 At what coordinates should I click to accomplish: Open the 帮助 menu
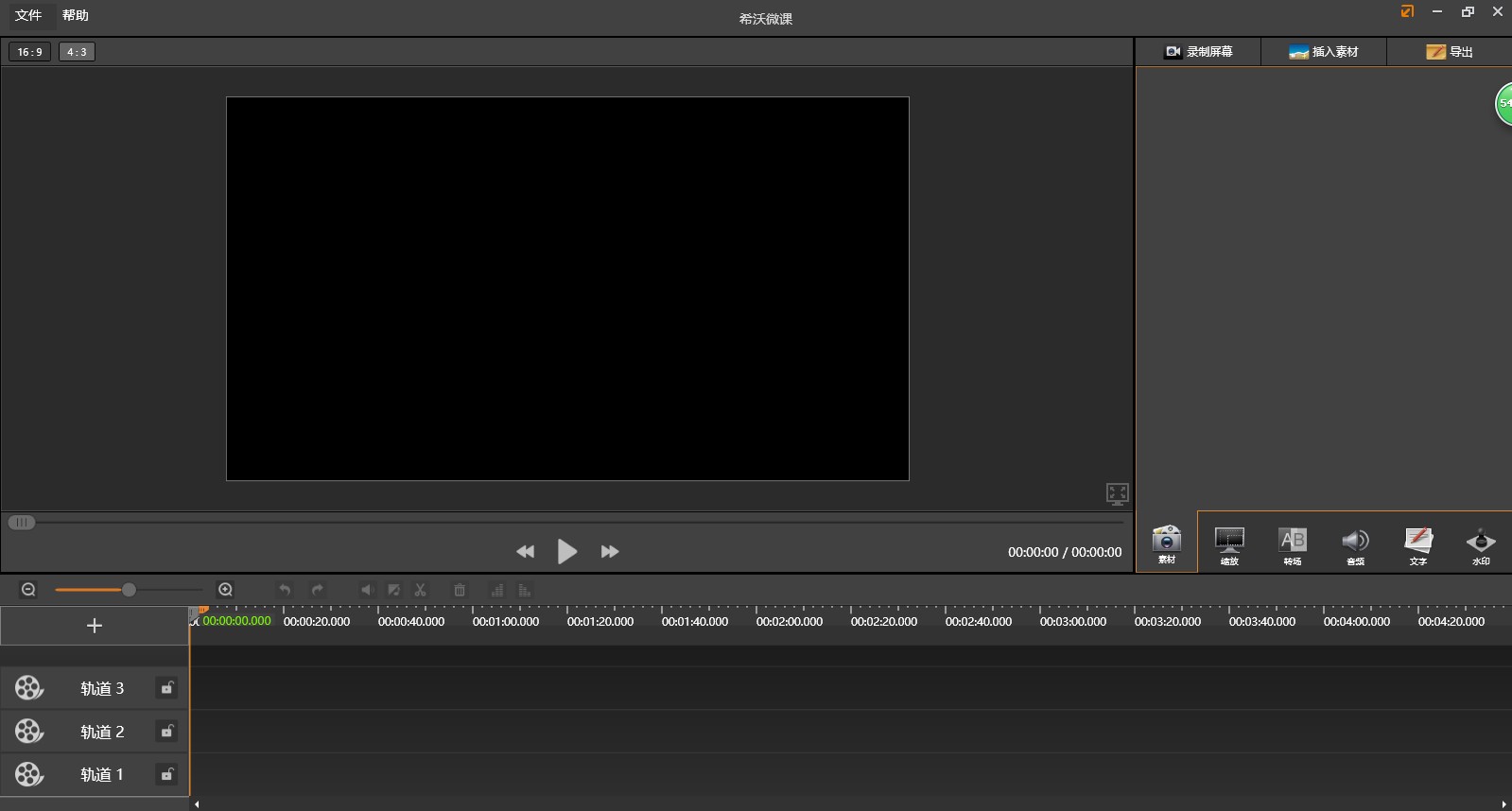(x=76, y=15)
